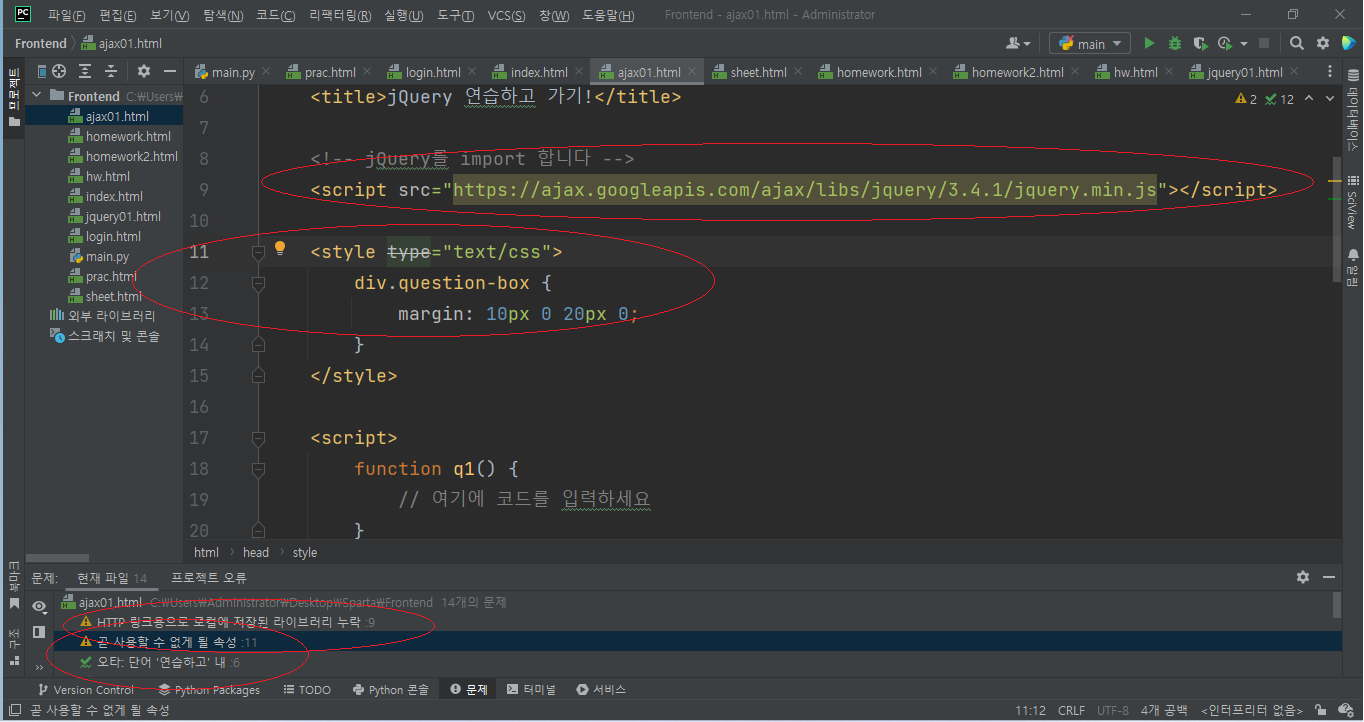The image size is (1364, 722).
Task: Open the Version Control tool window
Action: (x=85, y=690)
